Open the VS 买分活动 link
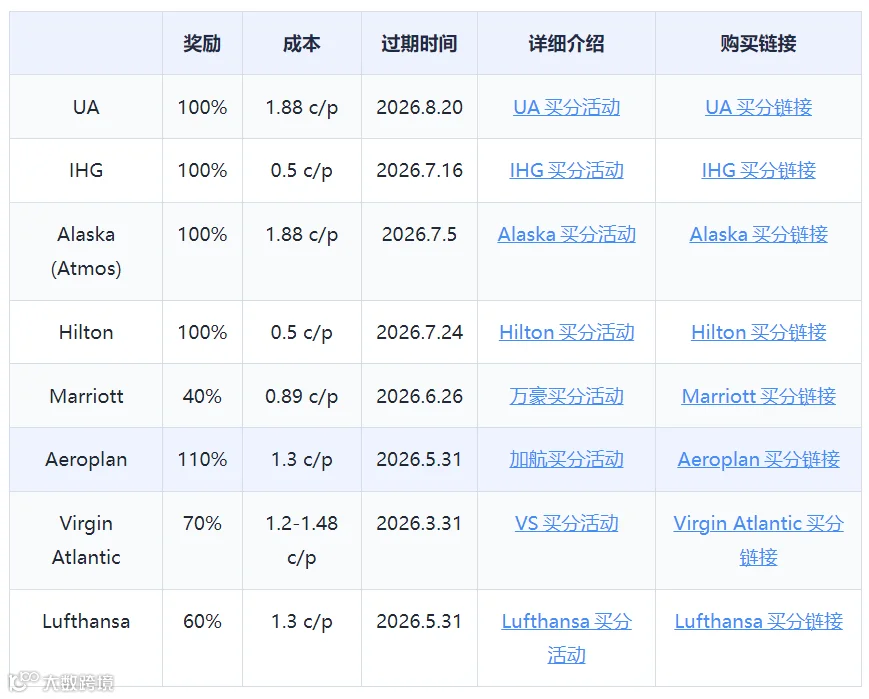Viewport: 869px width, 699px height. [x=566, y=523]
